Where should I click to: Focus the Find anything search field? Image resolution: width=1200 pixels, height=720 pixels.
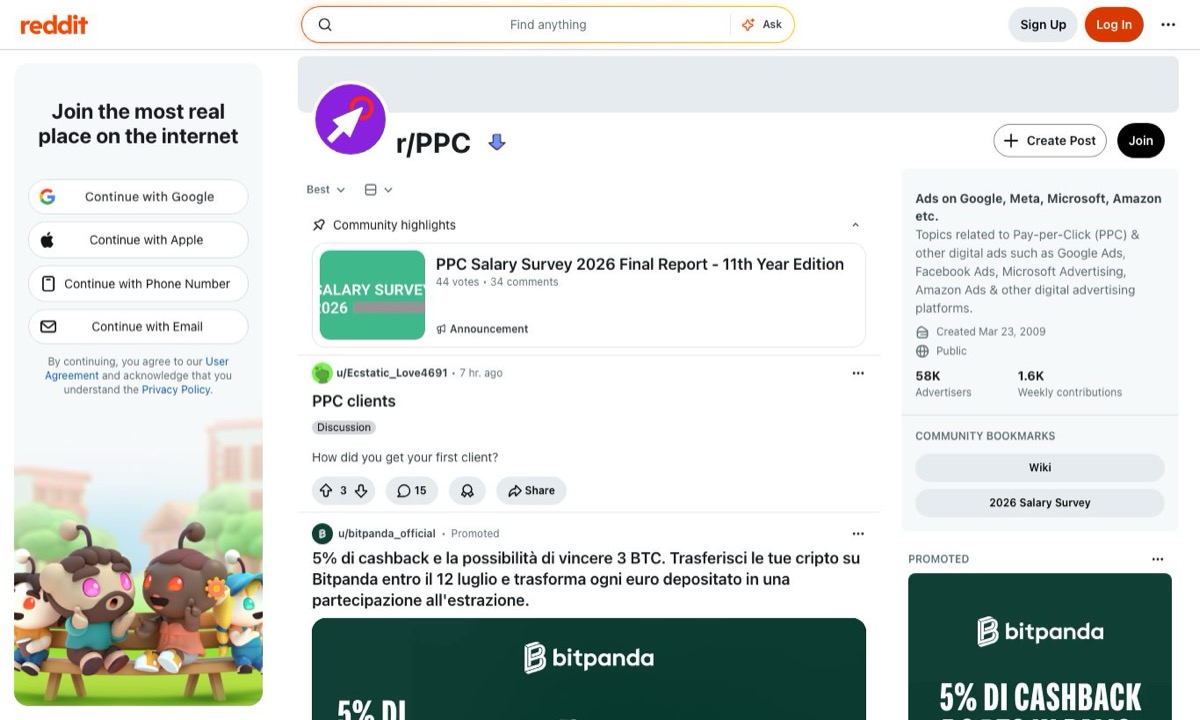(x=548, y=25)
